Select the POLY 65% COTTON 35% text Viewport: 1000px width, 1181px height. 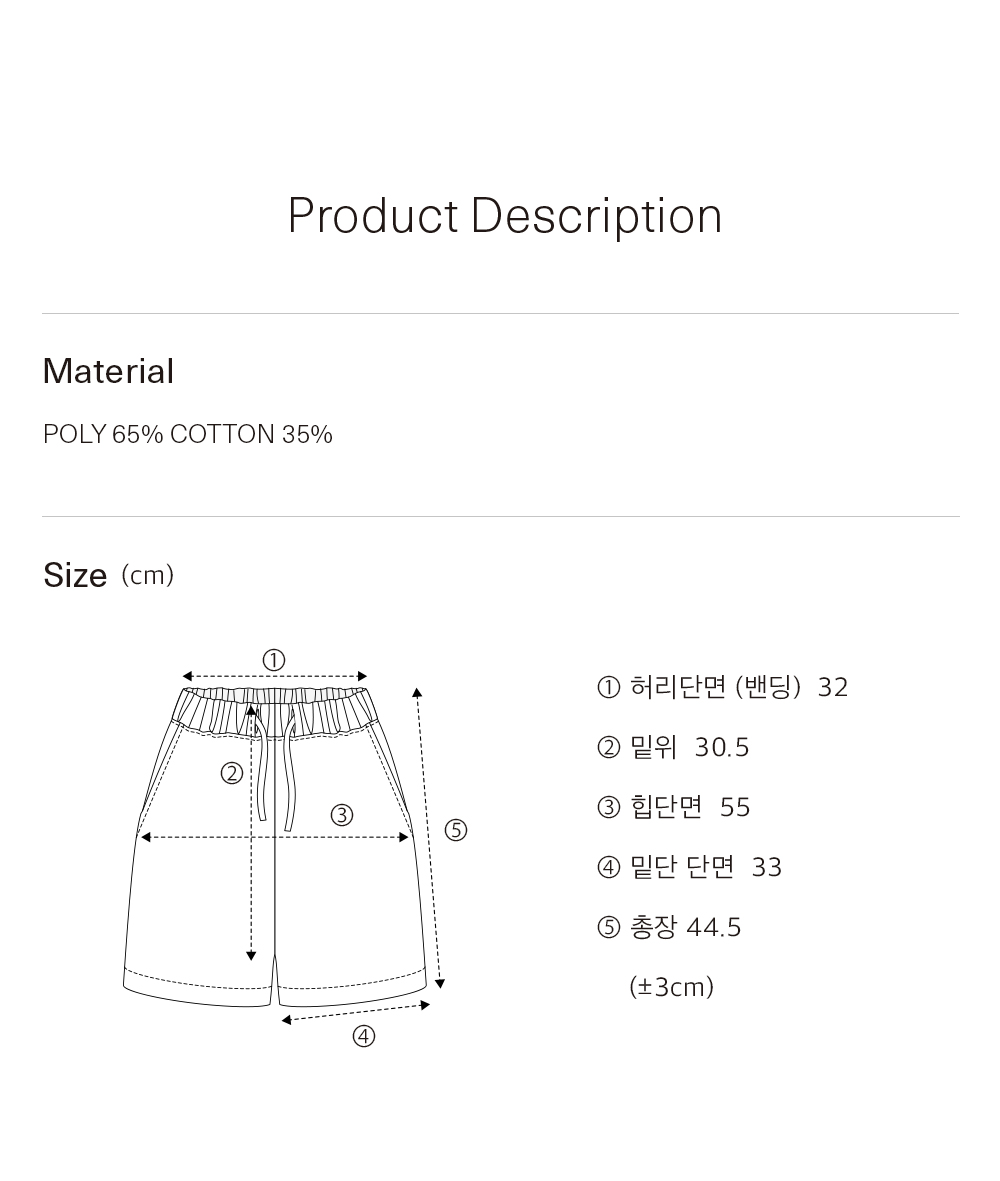click(x=188, y=435)
